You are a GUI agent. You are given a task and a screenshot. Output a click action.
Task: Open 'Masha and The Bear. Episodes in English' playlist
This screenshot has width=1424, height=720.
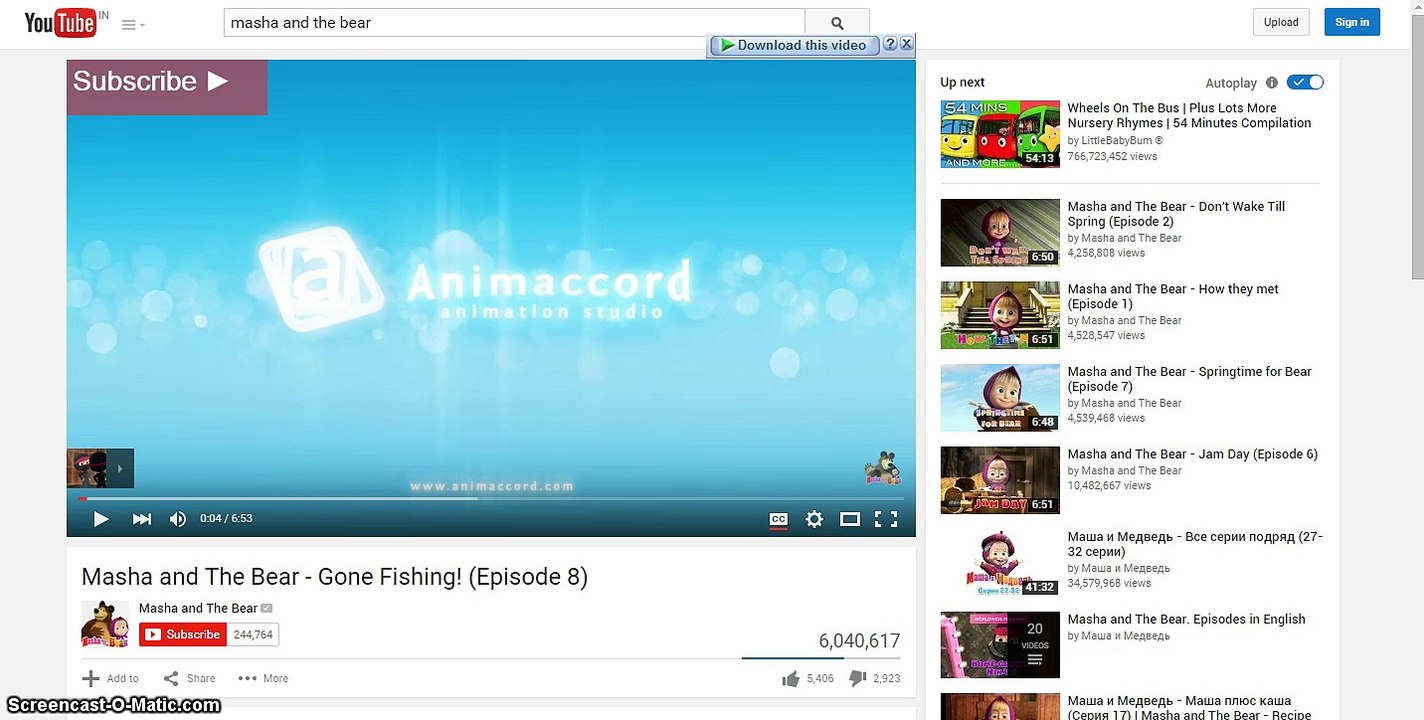1187,619
